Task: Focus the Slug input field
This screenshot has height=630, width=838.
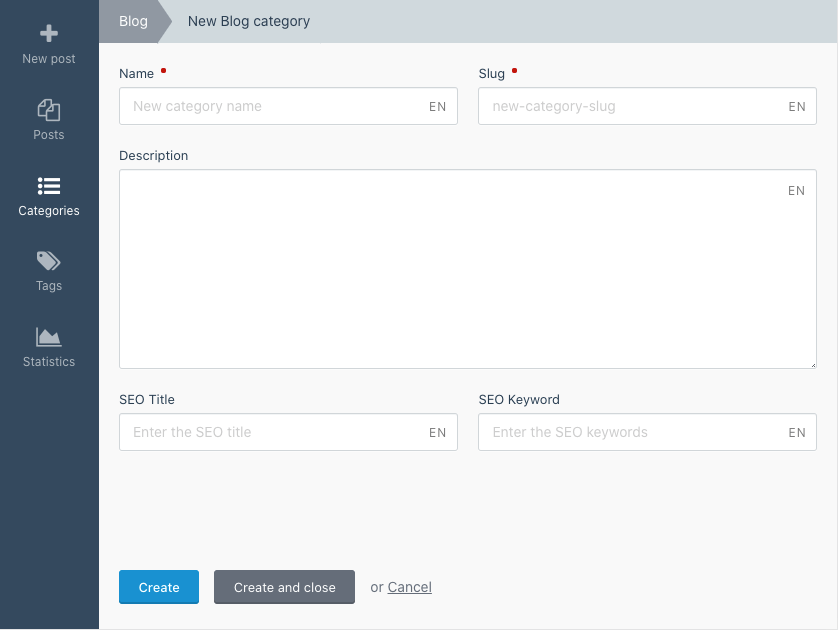Action: tap(647, 106)
